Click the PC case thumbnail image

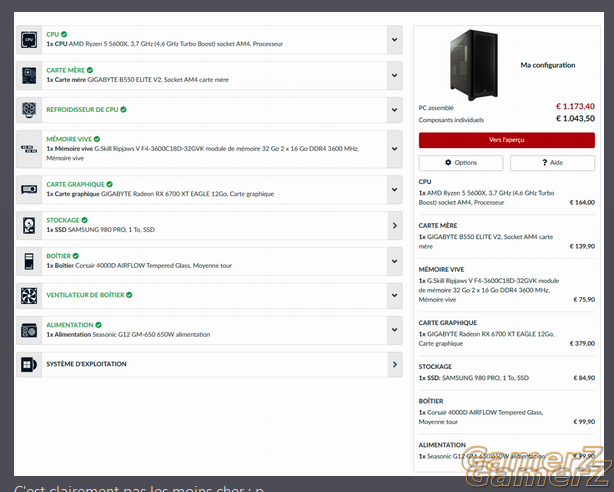tap(474, 65)
